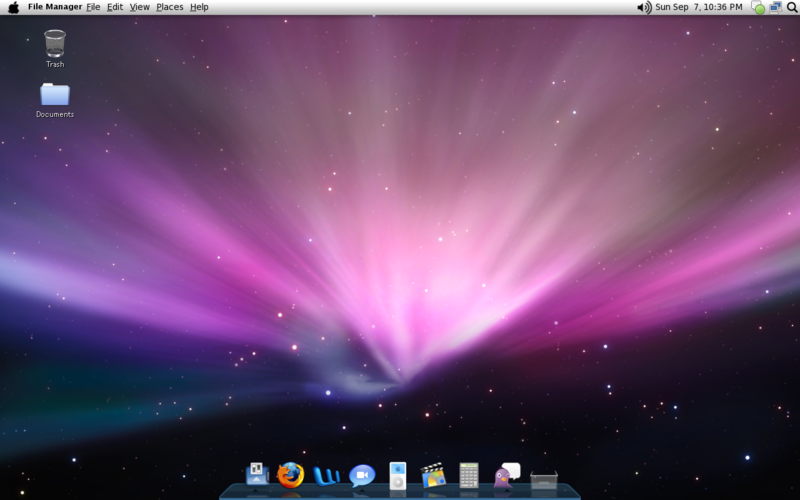Select the Trash desktop icon
The image size is (800, 500).
pos(55,43)
